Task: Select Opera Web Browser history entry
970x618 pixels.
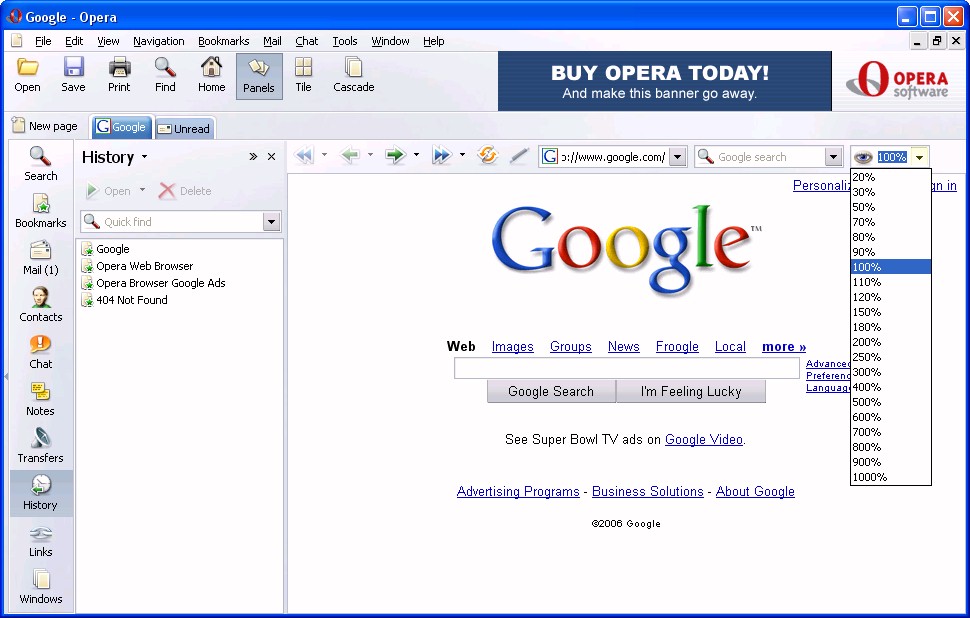Action: pos(144,266)
